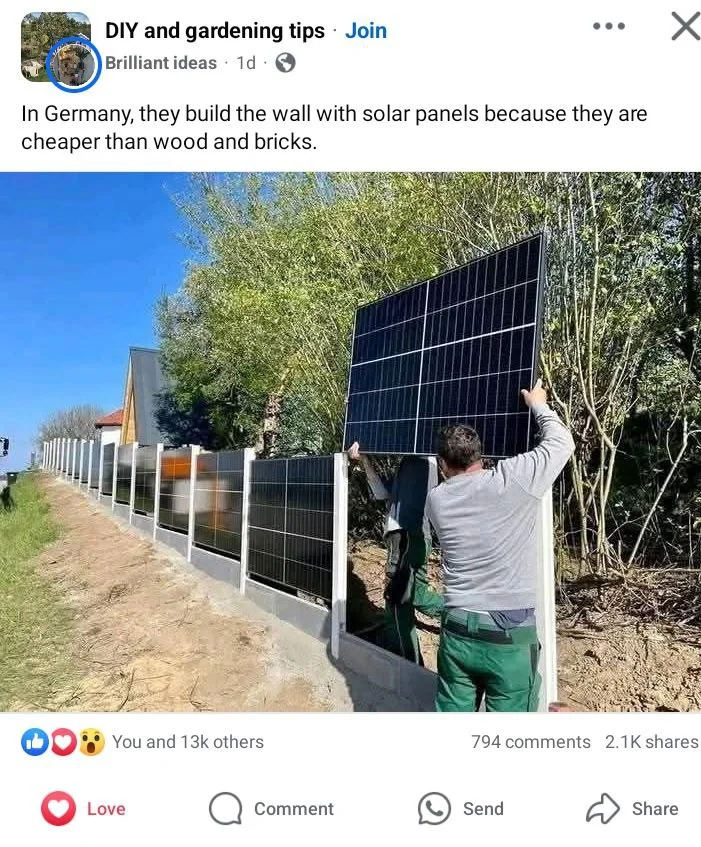Image resolution: width=701 pixels, height=847 pixels.
Task: Click the red heart reaction icon
Action: pyautogui.click(x=64, y=742)
